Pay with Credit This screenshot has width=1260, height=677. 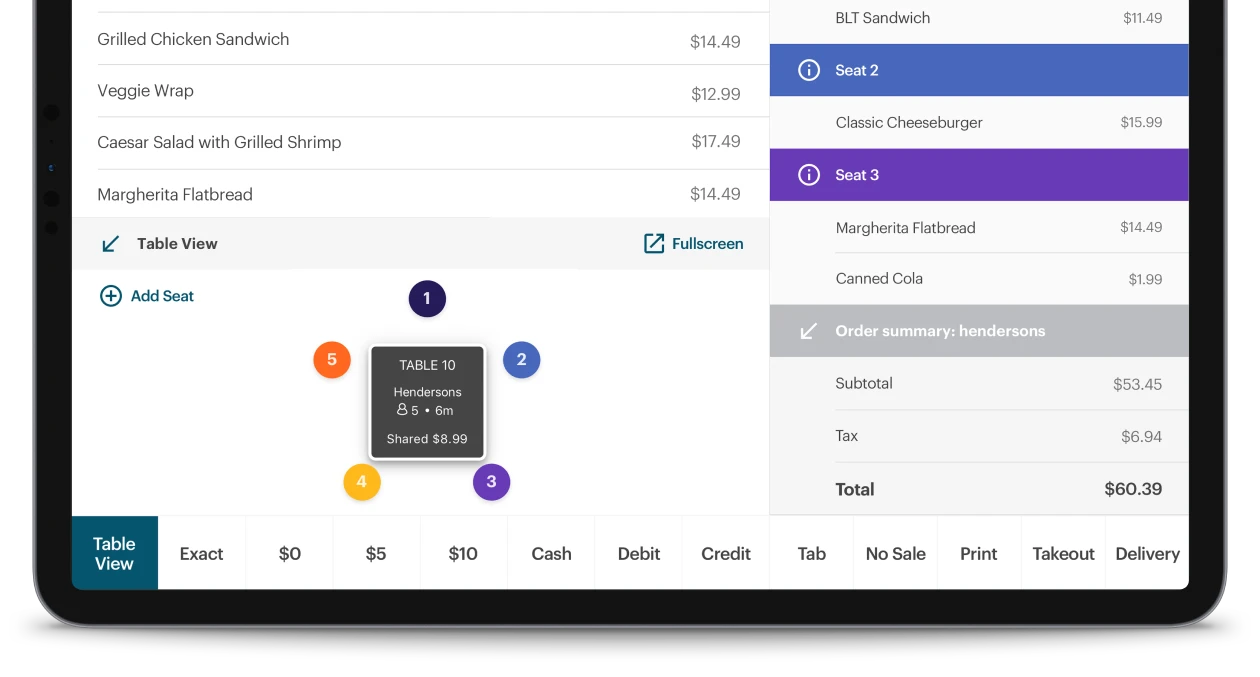(726, 553)
